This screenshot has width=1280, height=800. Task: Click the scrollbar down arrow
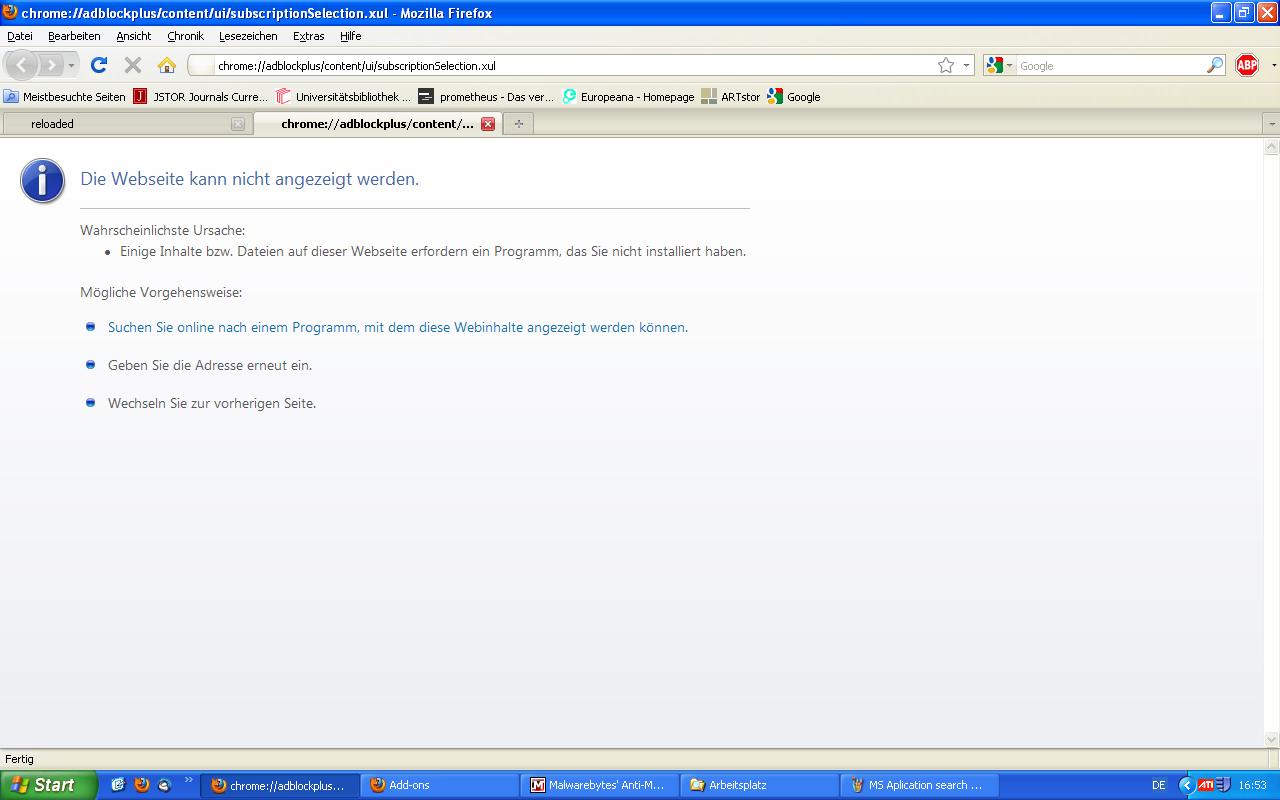tap(1272, 740)
